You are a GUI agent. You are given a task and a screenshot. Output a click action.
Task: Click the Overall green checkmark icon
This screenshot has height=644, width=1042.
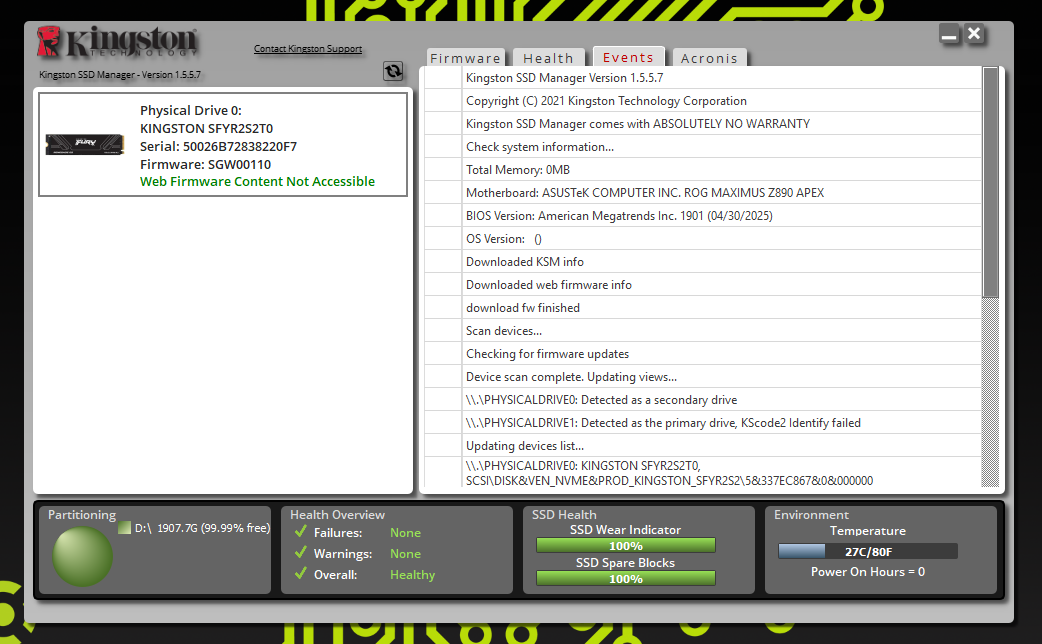(300, 574)
